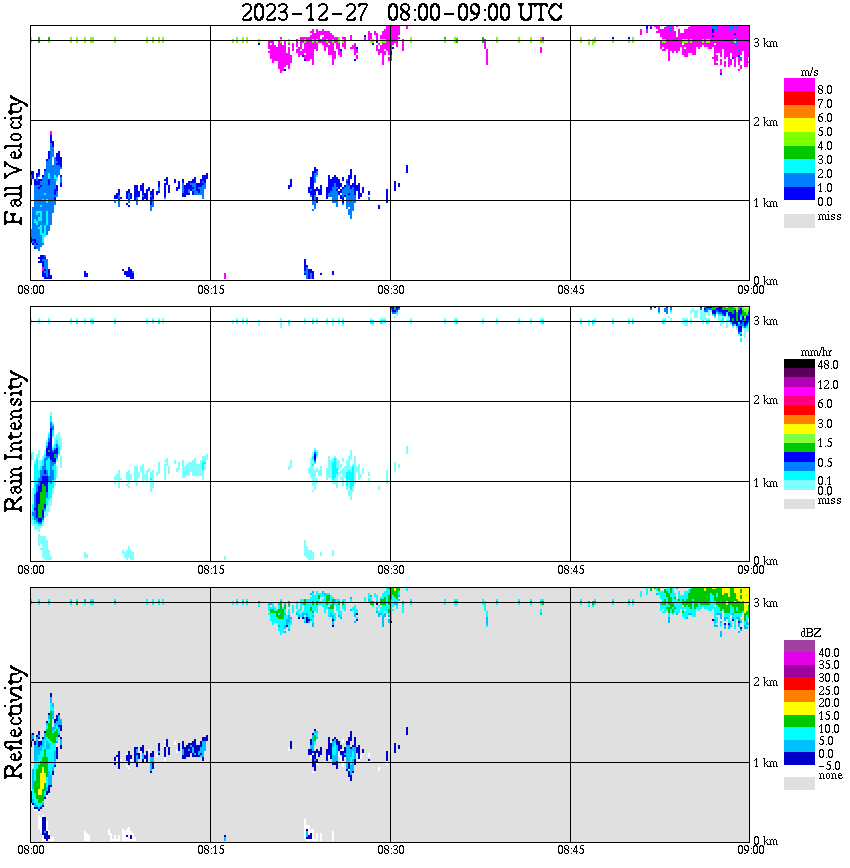Pick the red swatch in the dBZ legend
The height and width of the screenshot is (868, 850).
pos(799,683)
